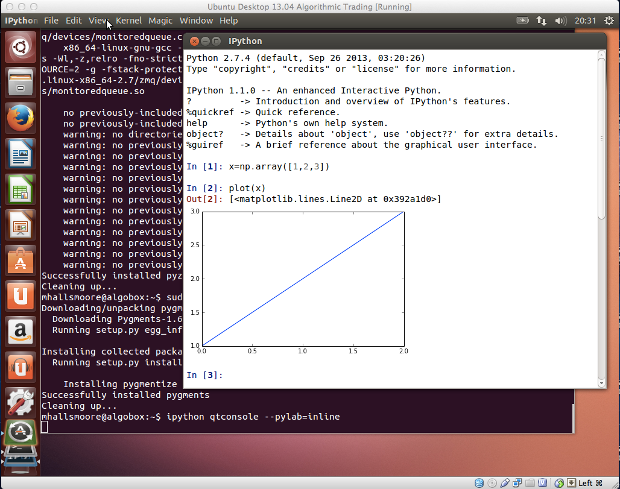Open the Help menu
Screen dimensions: 620x489
[229, 21]
